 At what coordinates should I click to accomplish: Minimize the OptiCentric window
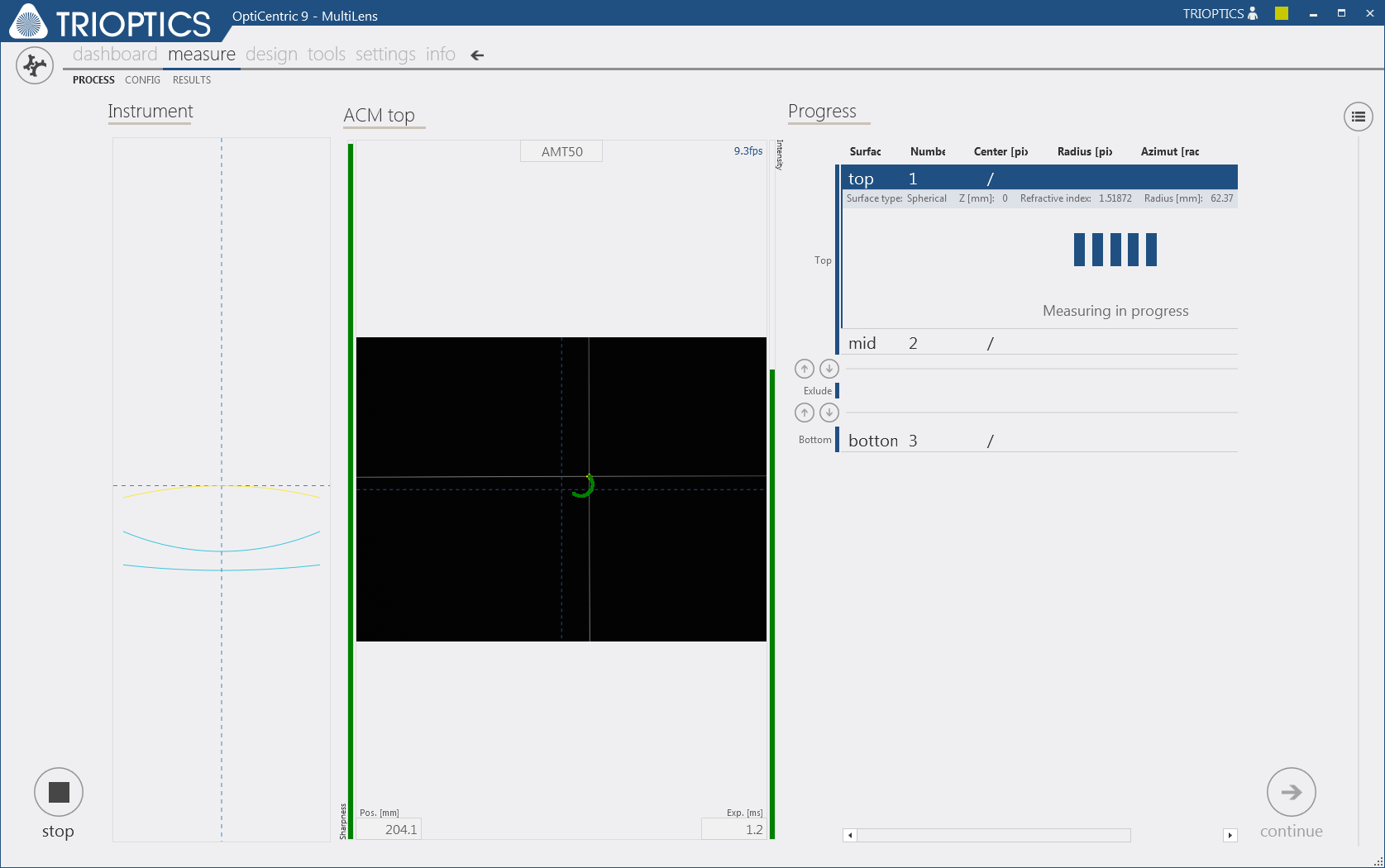1313,13
